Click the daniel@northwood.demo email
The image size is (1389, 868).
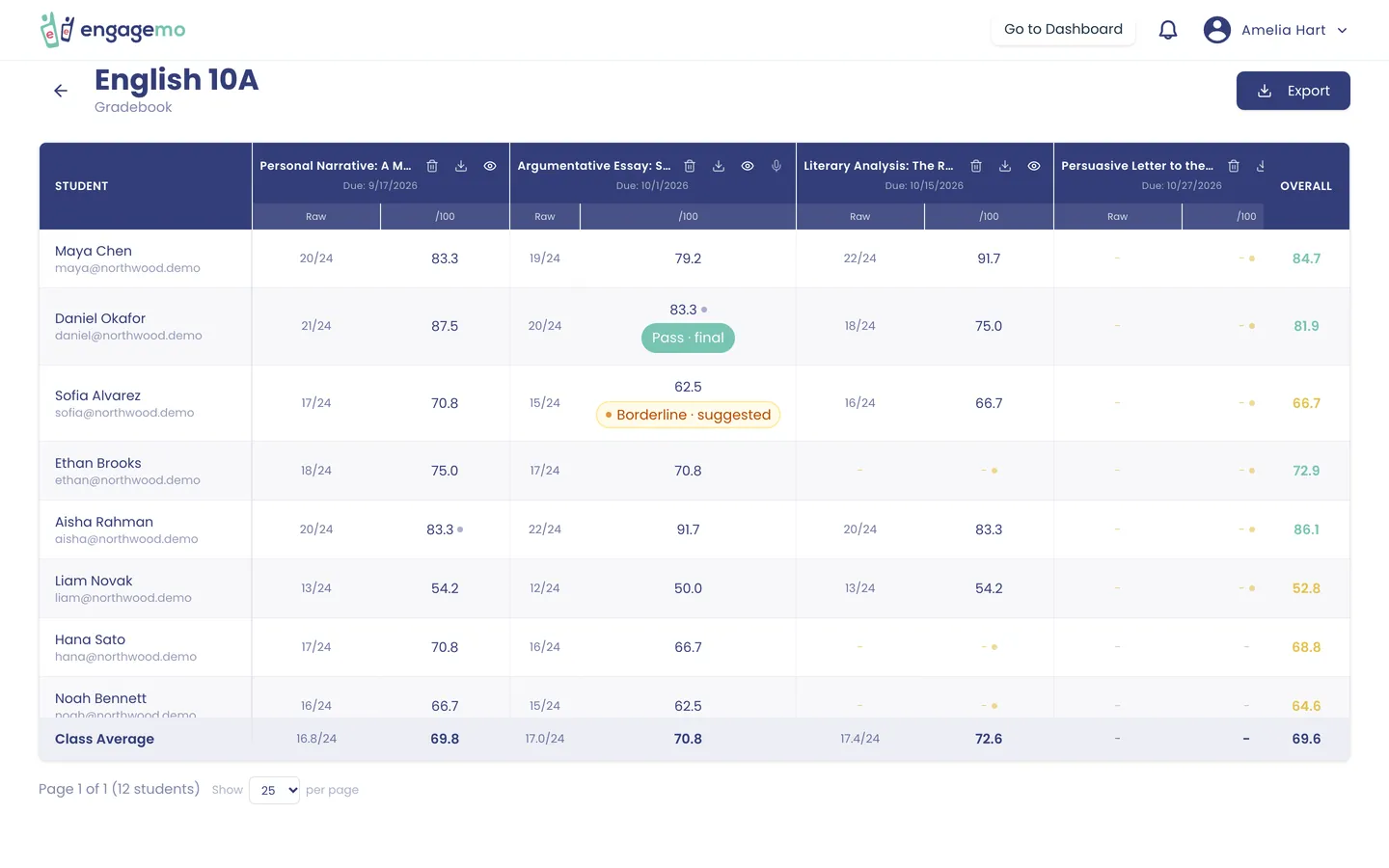coord(128,336)
